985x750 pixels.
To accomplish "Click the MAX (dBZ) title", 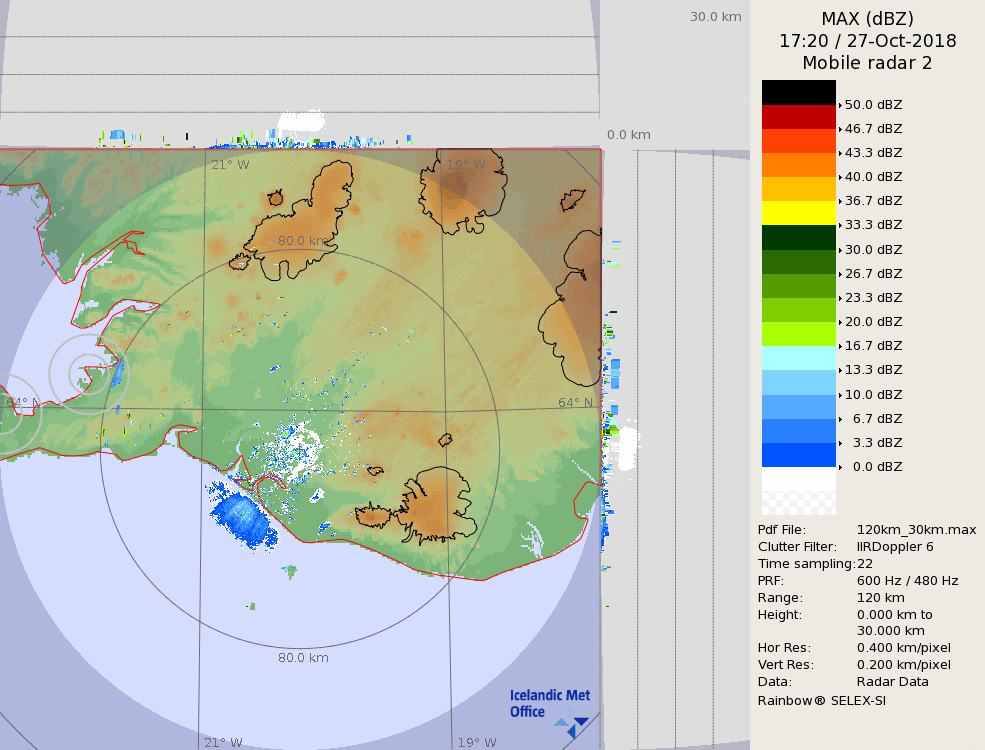I will coord(867,19).
